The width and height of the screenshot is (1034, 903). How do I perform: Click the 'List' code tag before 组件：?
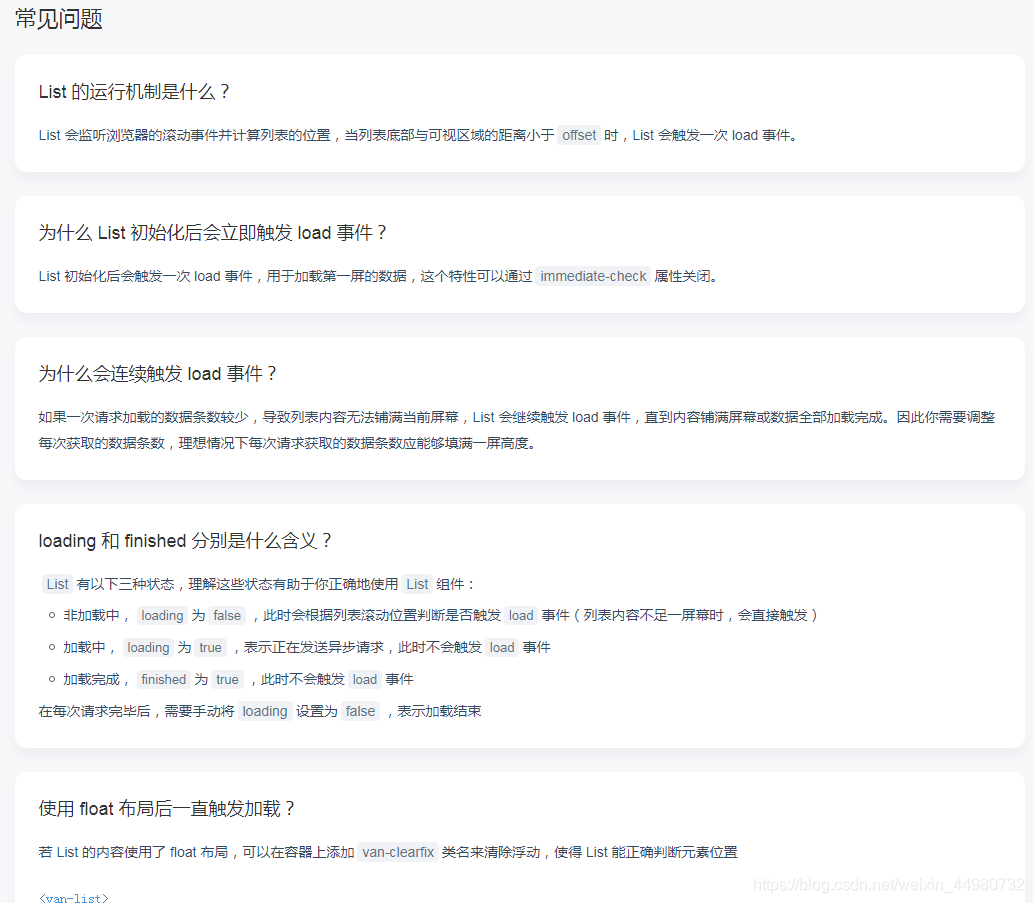(417, 584)
